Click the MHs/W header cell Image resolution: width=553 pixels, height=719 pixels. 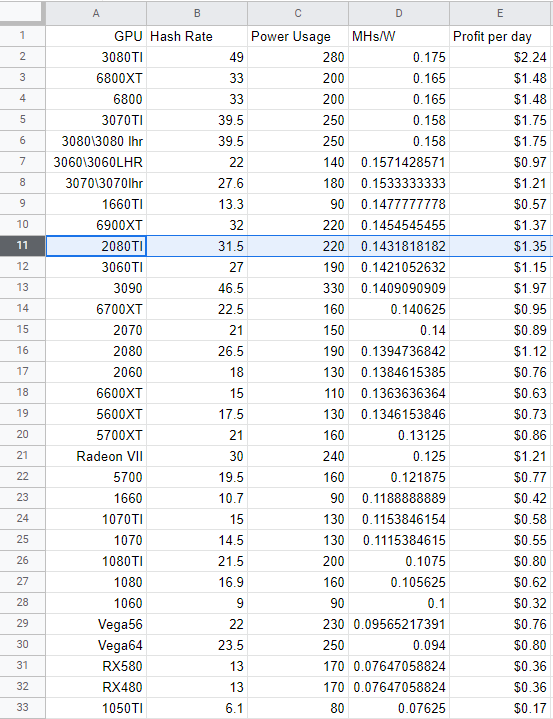[x=398, y=36]
